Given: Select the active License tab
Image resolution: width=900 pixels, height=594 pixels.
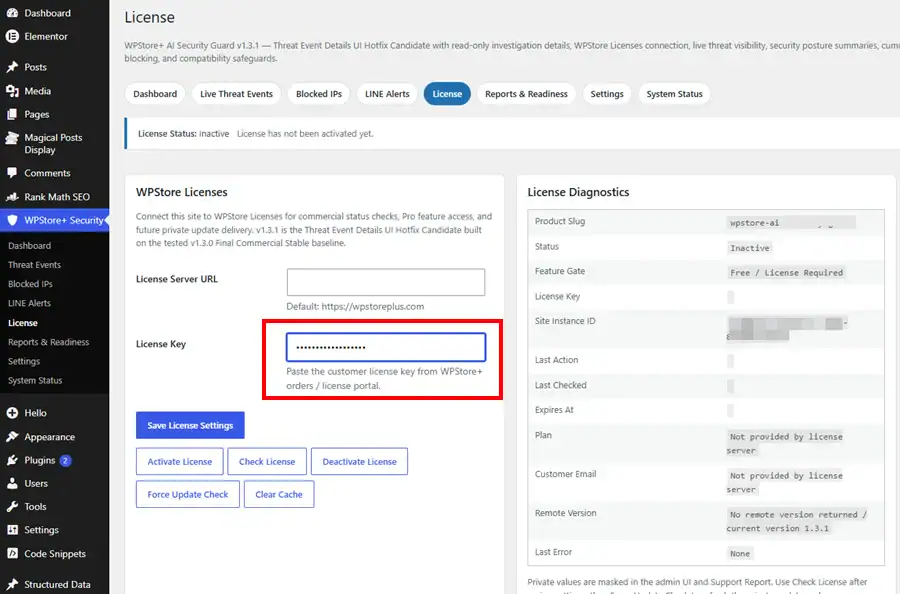Looking at the screenshot, I should tap(447, 94).
